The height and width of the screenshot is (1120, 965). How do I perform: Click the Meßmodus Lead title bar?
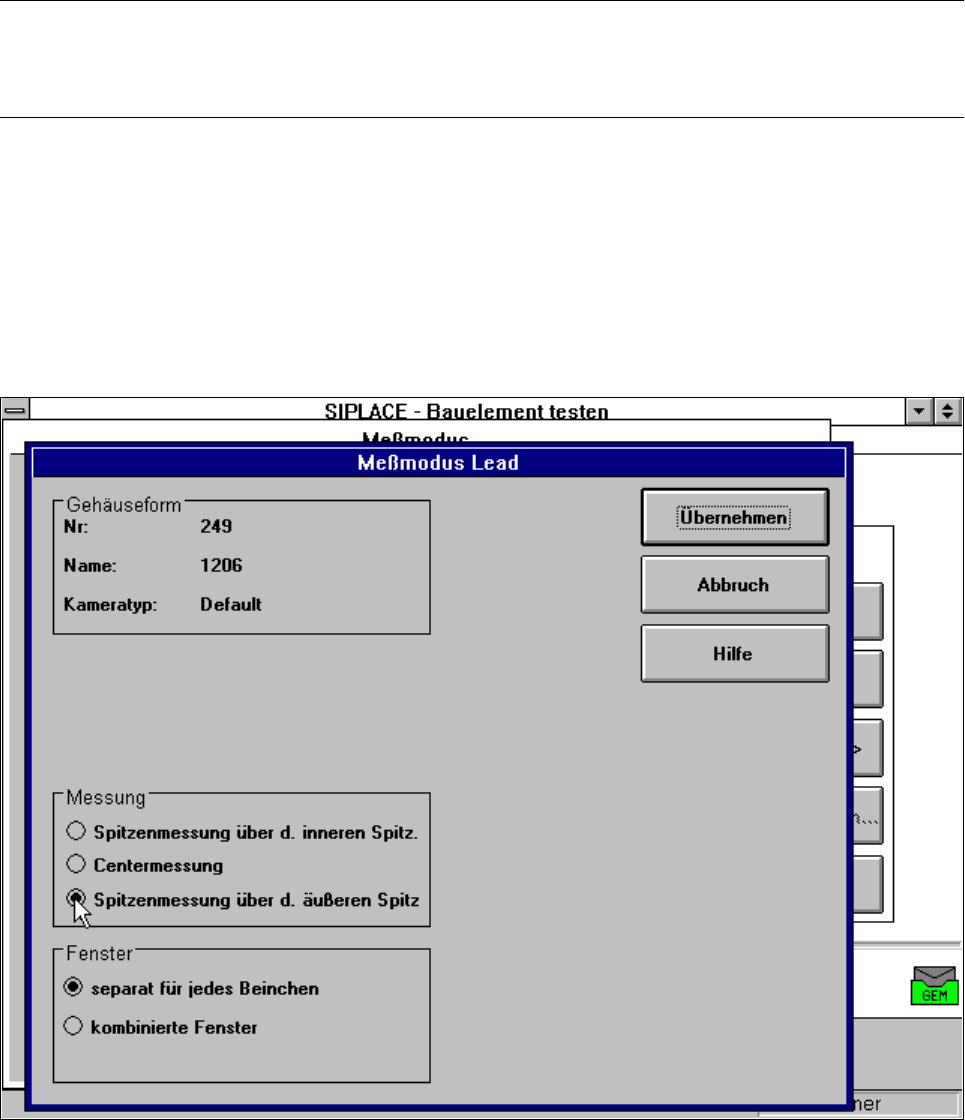[x=439, y=463]
